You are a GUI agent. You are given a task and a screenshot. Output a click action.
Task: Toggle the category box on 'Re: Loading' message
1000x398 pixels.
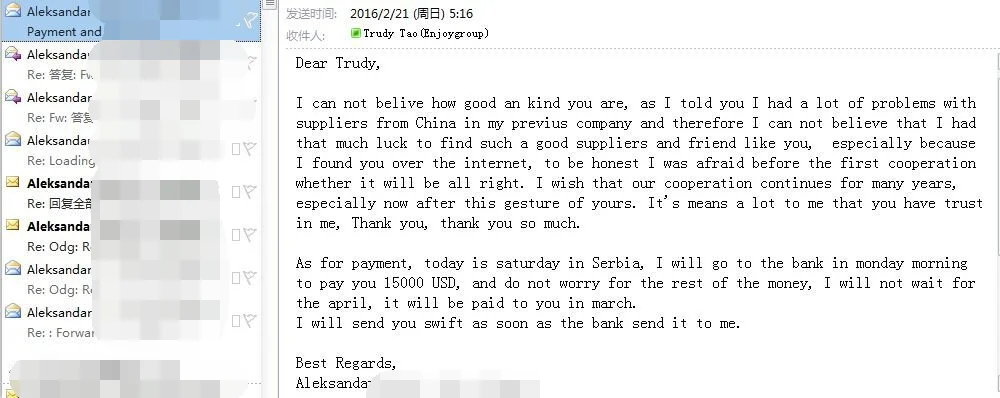(x=236, y=149)
